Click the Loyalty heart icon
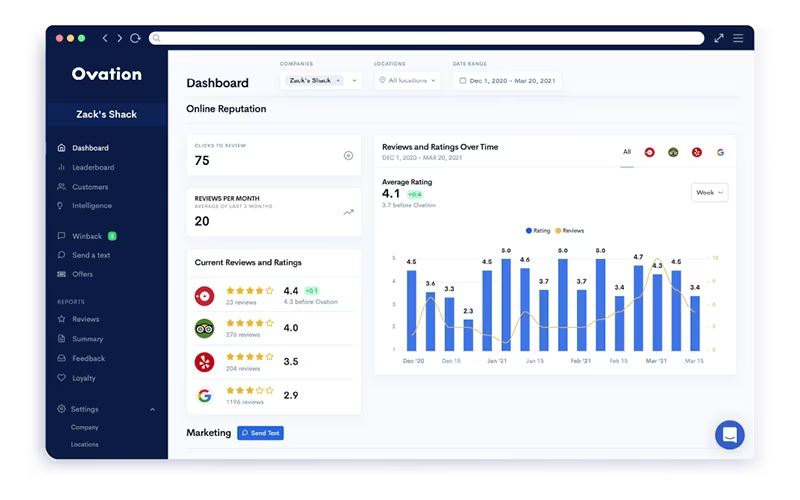Screen dimensions: 800x500 [x=61, y=378]
